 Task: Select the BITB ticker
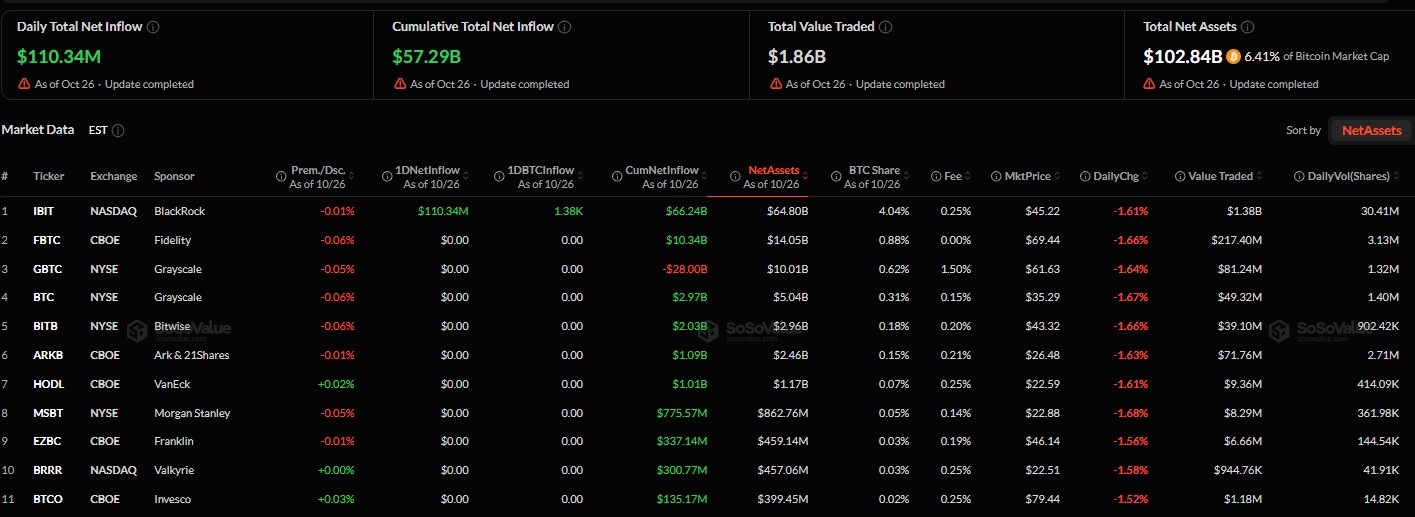(x=44, y=326)
